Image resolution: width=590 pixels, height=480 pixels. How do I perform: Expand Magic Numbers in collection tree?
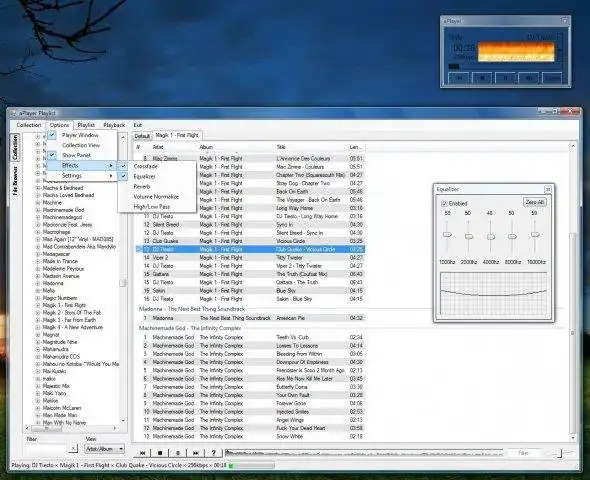(38, 298)
